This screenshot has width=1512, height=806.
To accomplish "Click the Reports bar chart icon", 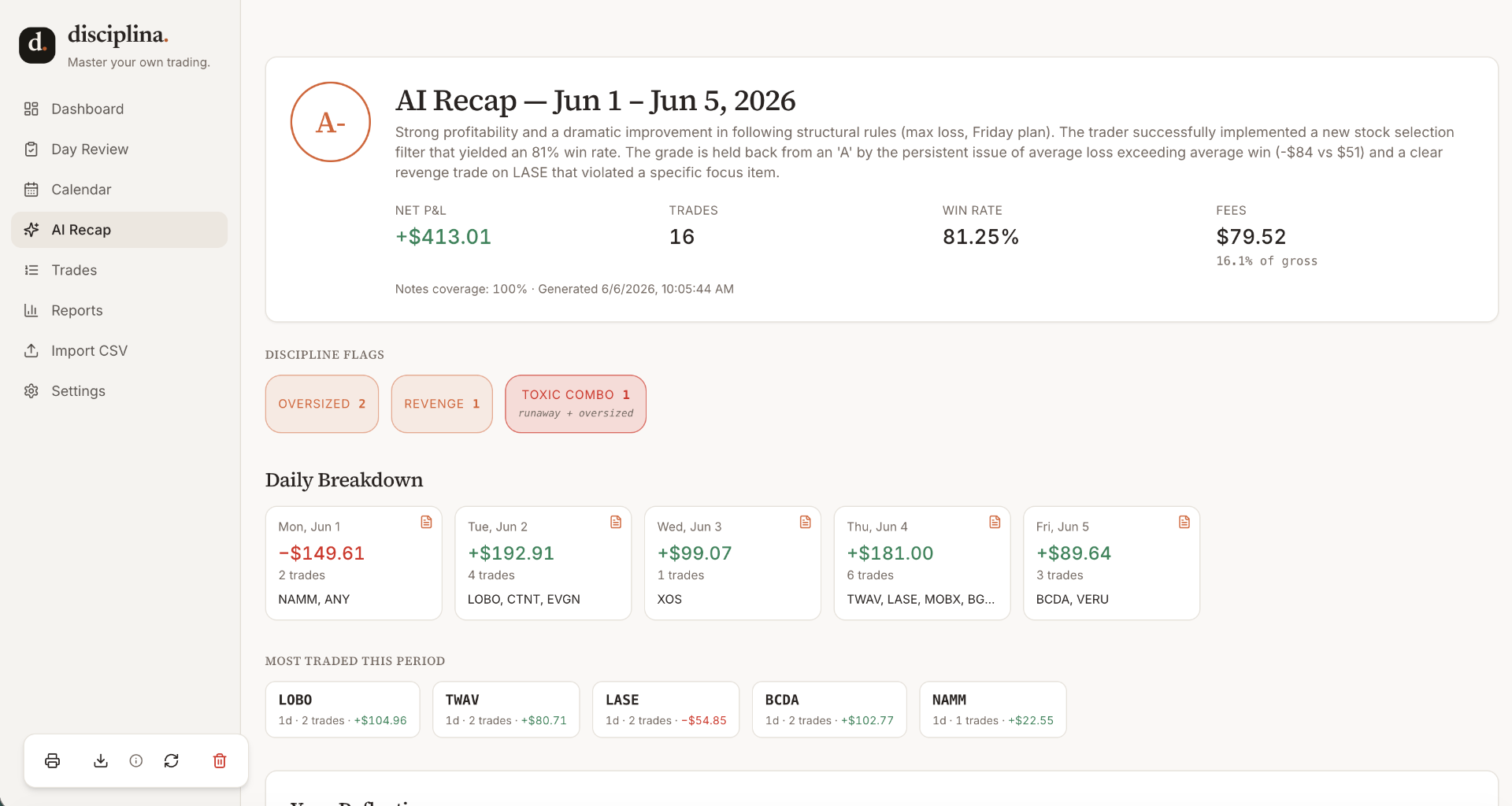I will (31, 310).
